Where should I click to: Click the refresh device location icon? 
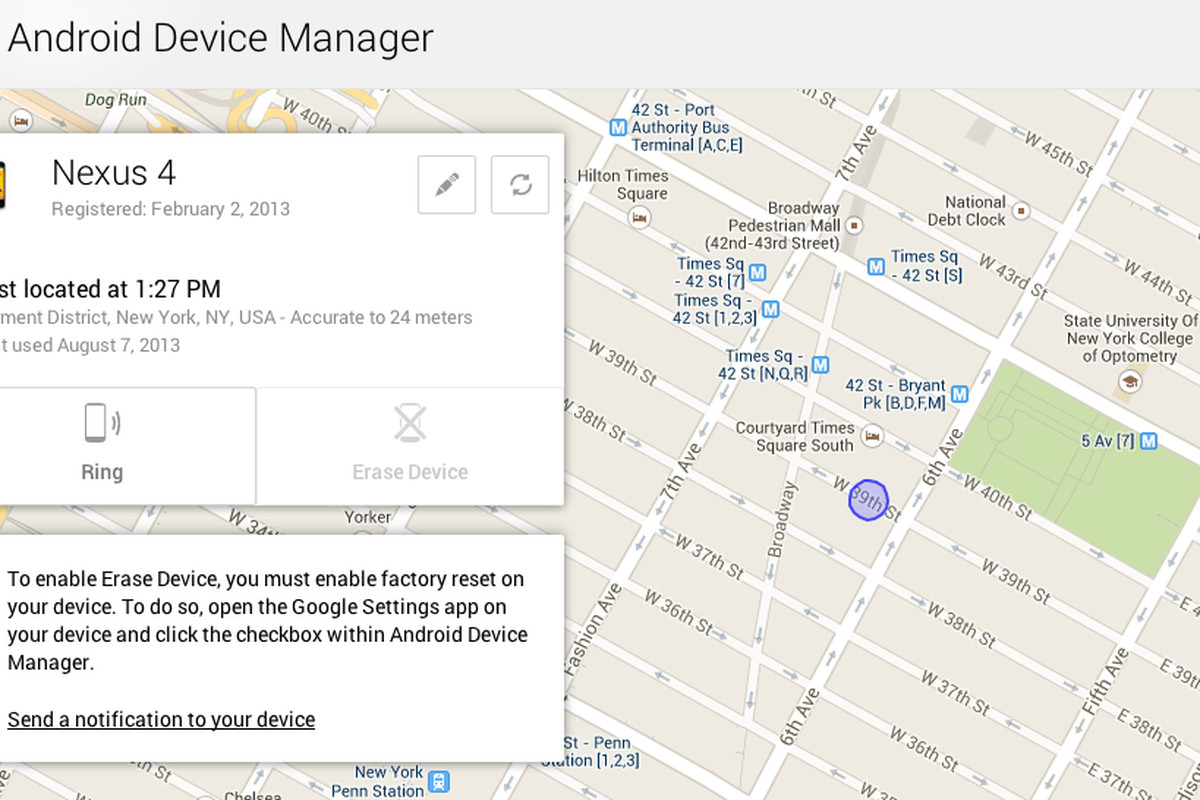520,185
